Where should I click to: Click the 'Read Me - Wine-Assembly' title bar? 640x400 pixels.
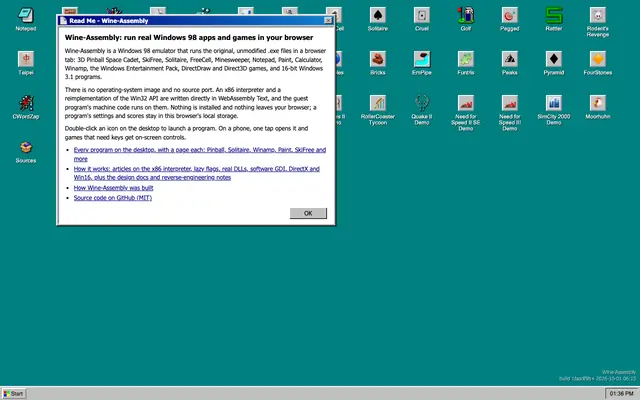coord(196,20)
